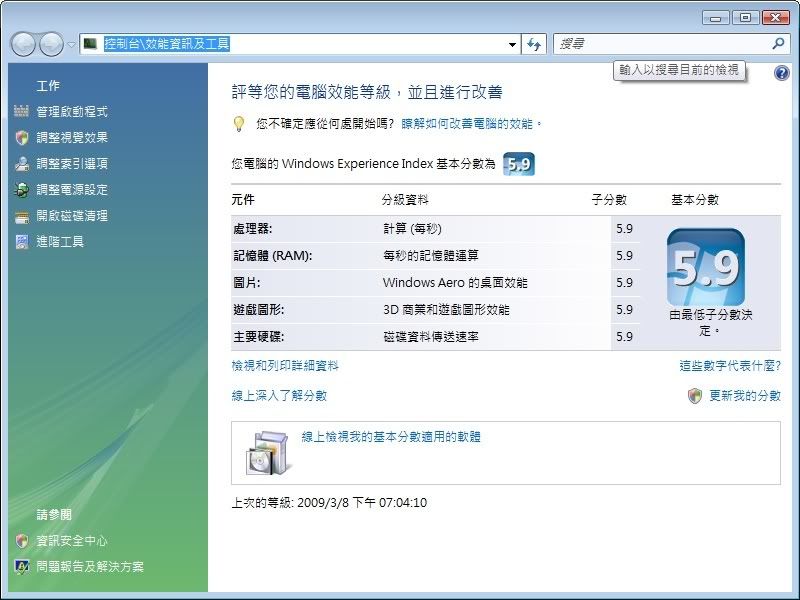Screen dimensions: 800x600
Task: Click the Back navigation arrow button
Action: [x=23, y=44]
